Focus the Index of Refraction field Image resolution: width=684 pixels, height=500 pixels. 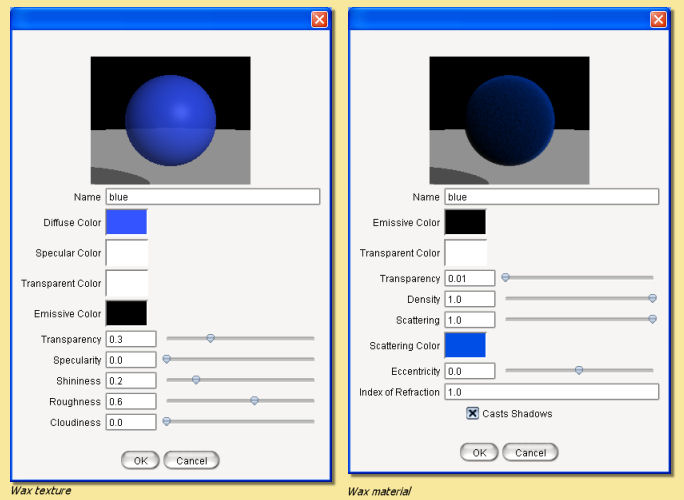tap(551, 392)
